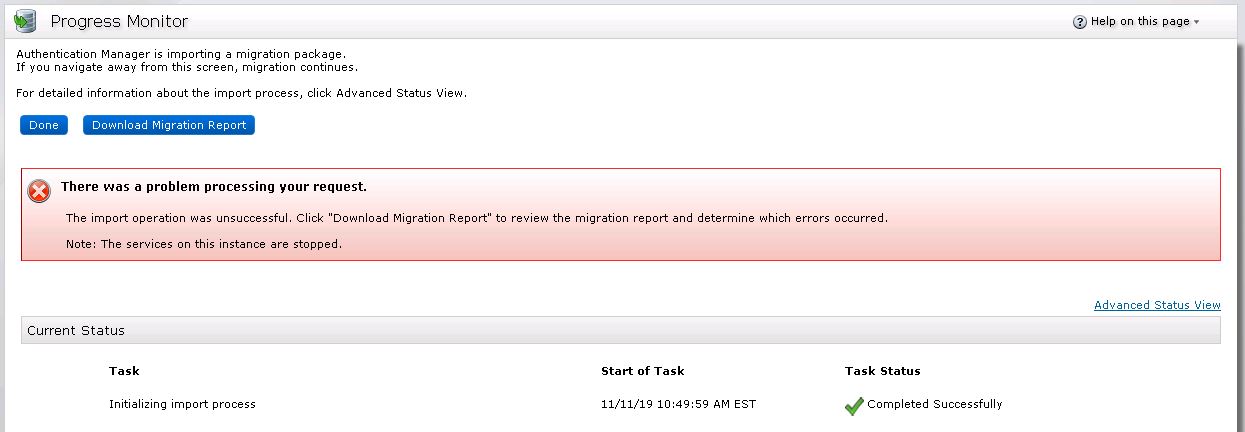Click the Completed Successfully status text
Image resolution: width=1245 pixels, height=432 pixels.
pos(934,404)
